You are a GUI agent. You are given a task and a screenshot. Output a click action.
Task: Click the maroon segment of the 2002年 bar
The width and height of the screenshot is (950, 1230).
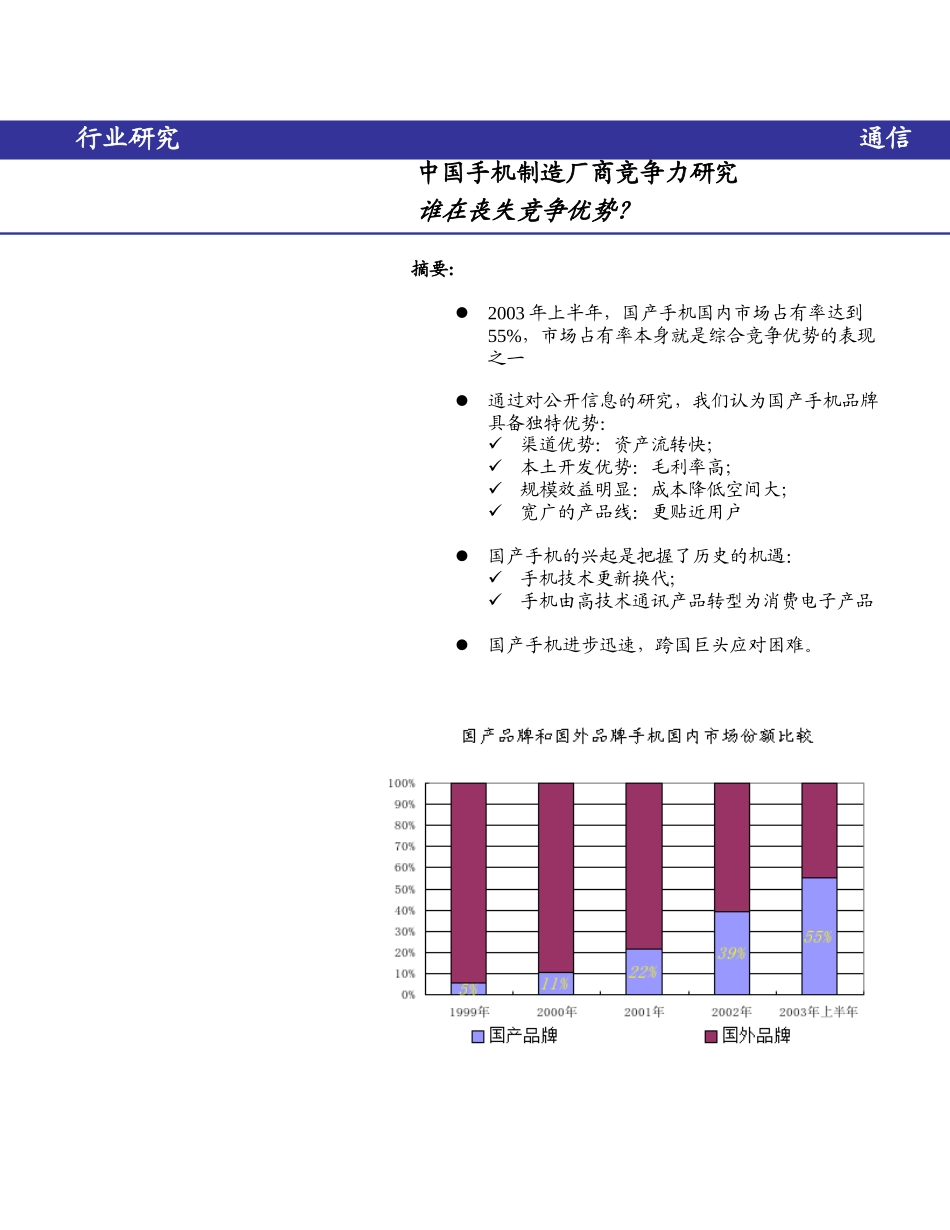click(x=732, y=847)
